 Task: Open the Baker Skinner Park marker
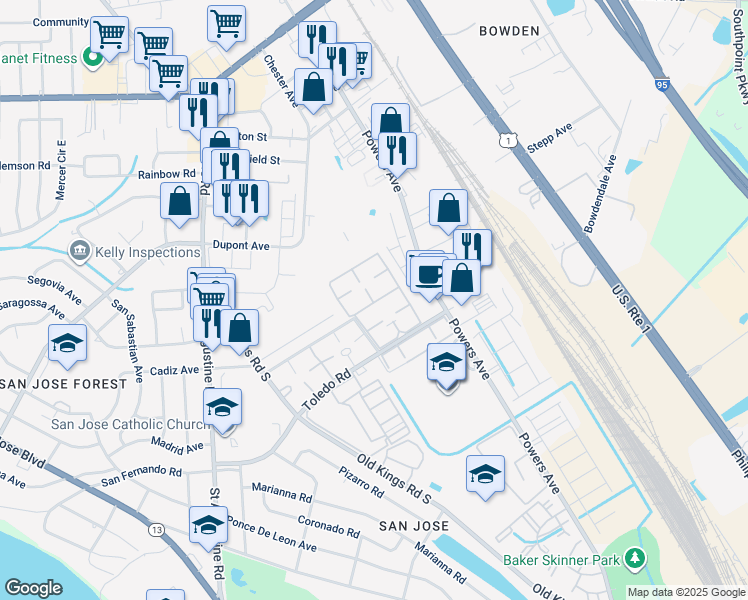coord(633,558)
